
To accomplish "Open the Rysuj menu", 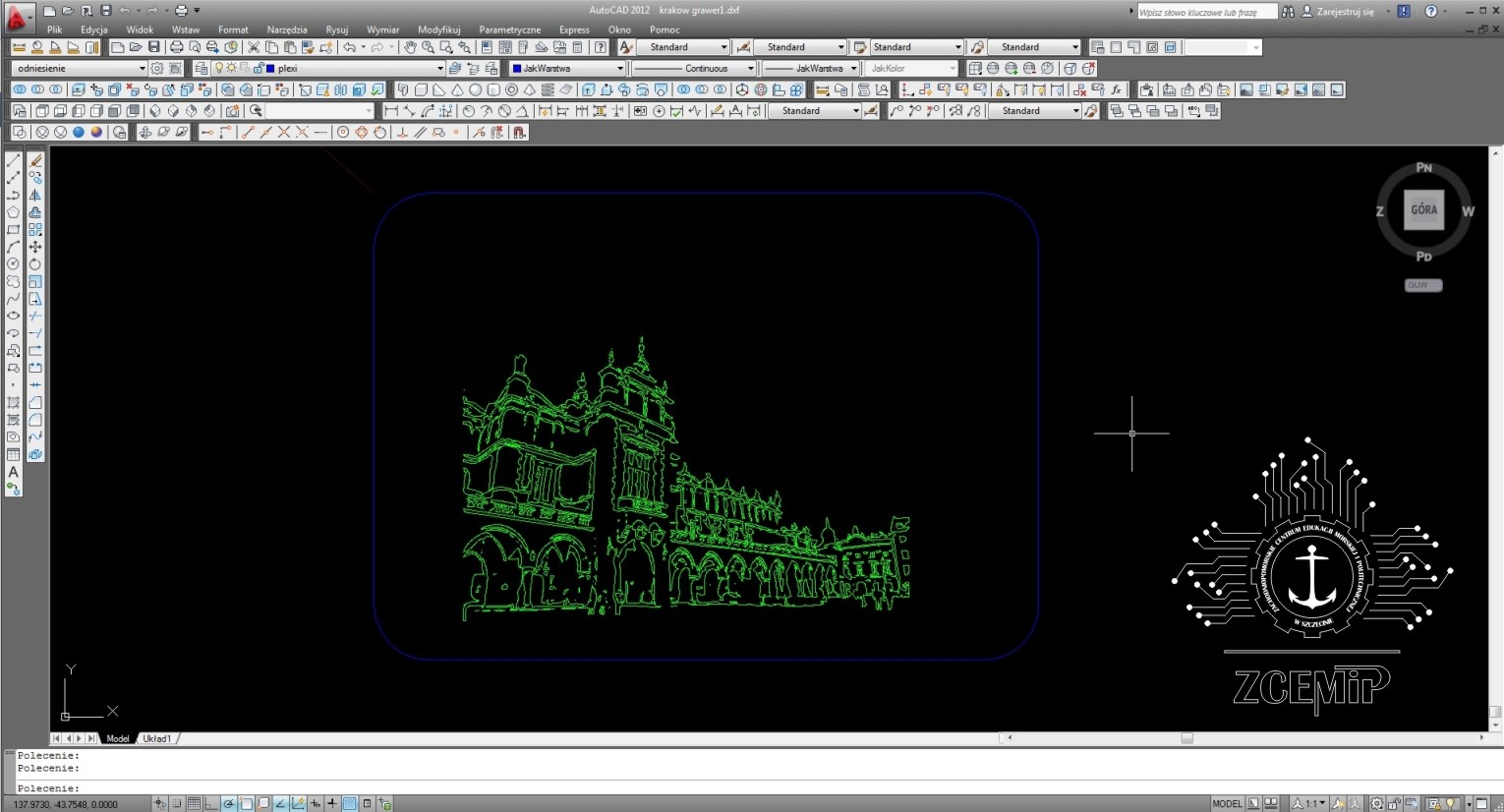I will pos(337,29).
